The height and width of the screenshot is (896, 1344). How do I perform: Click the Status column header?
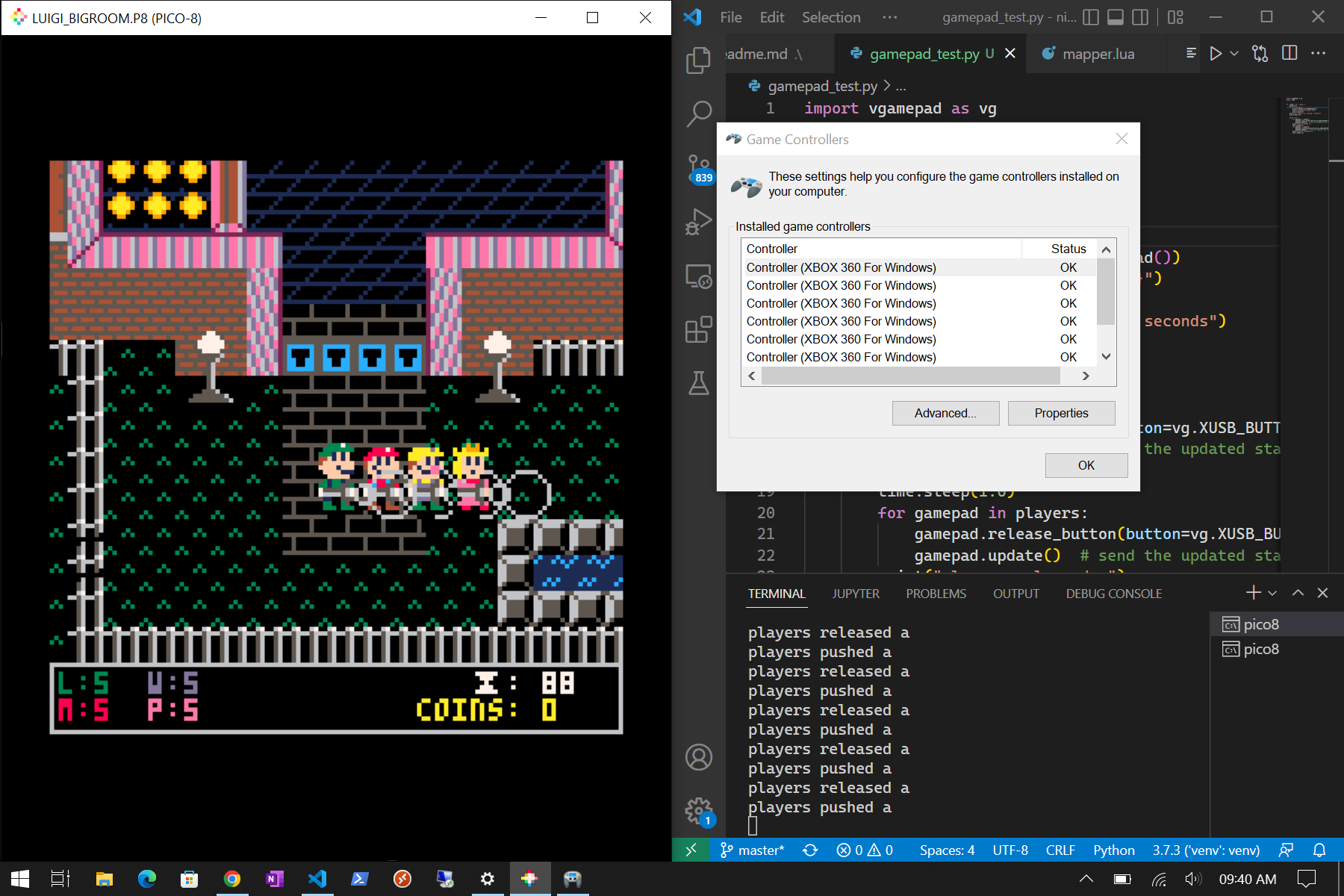point(1068,249)
